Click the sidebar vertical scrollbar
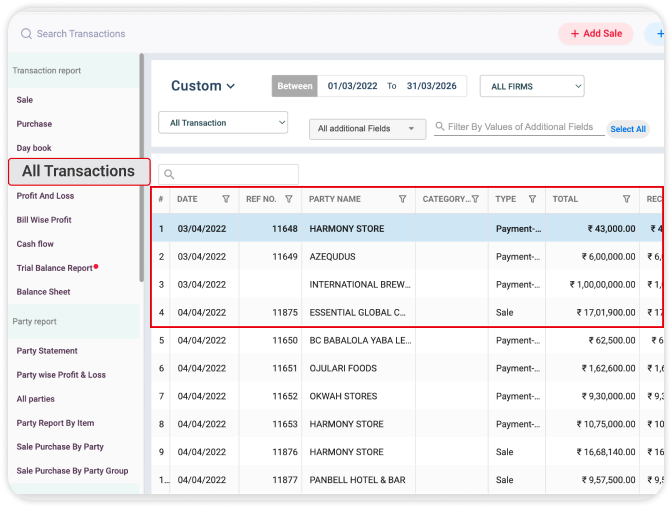 141,167
